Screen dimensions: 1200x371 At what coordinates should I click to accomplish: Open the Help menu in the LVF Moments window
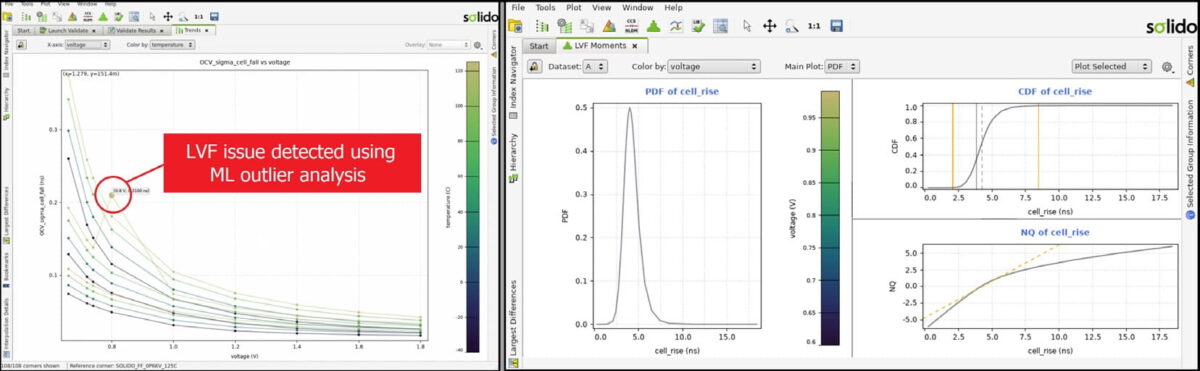(x=673, y=7)
